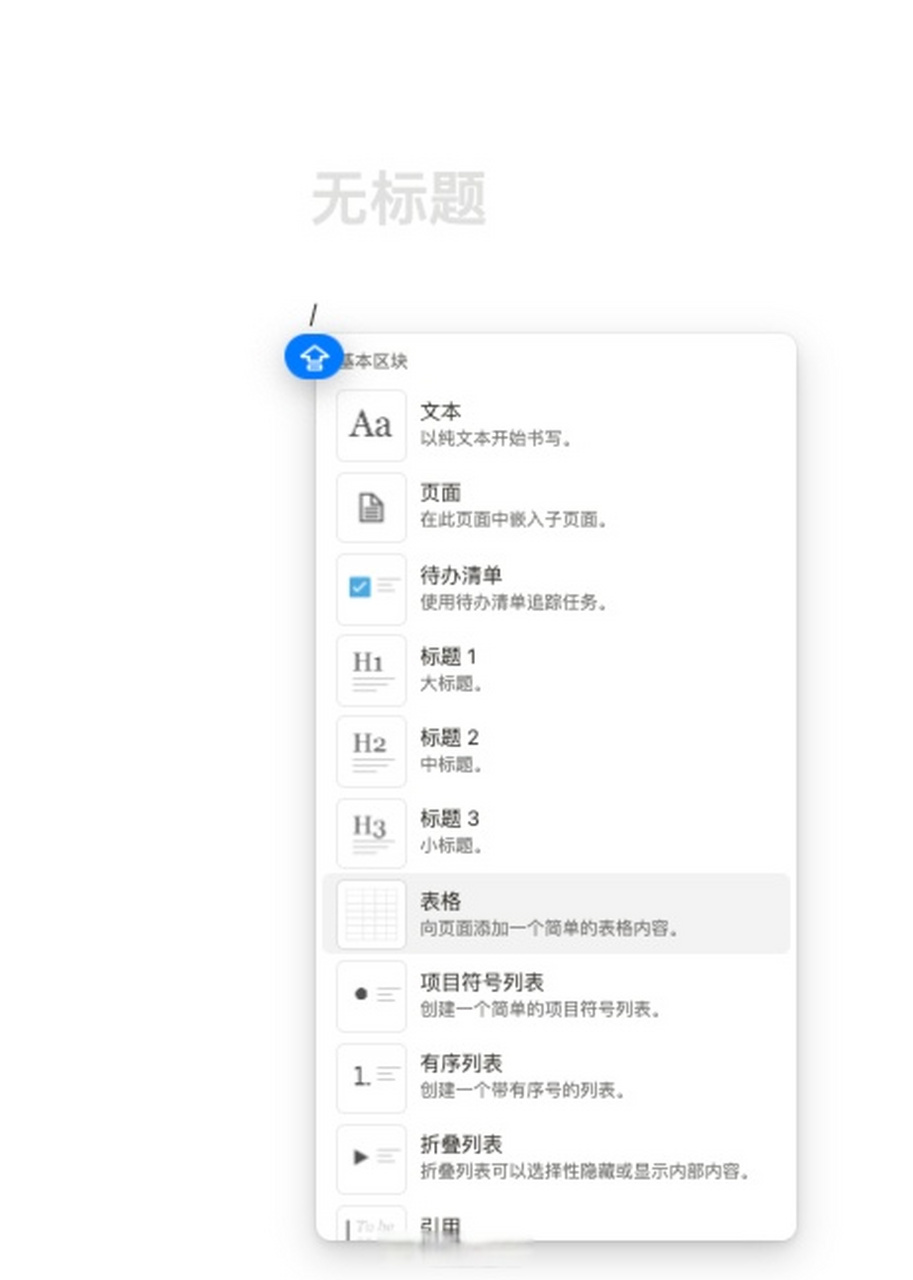Click the Aa text block icon
The image size is (913, 1280).
(x=371, y=425)
